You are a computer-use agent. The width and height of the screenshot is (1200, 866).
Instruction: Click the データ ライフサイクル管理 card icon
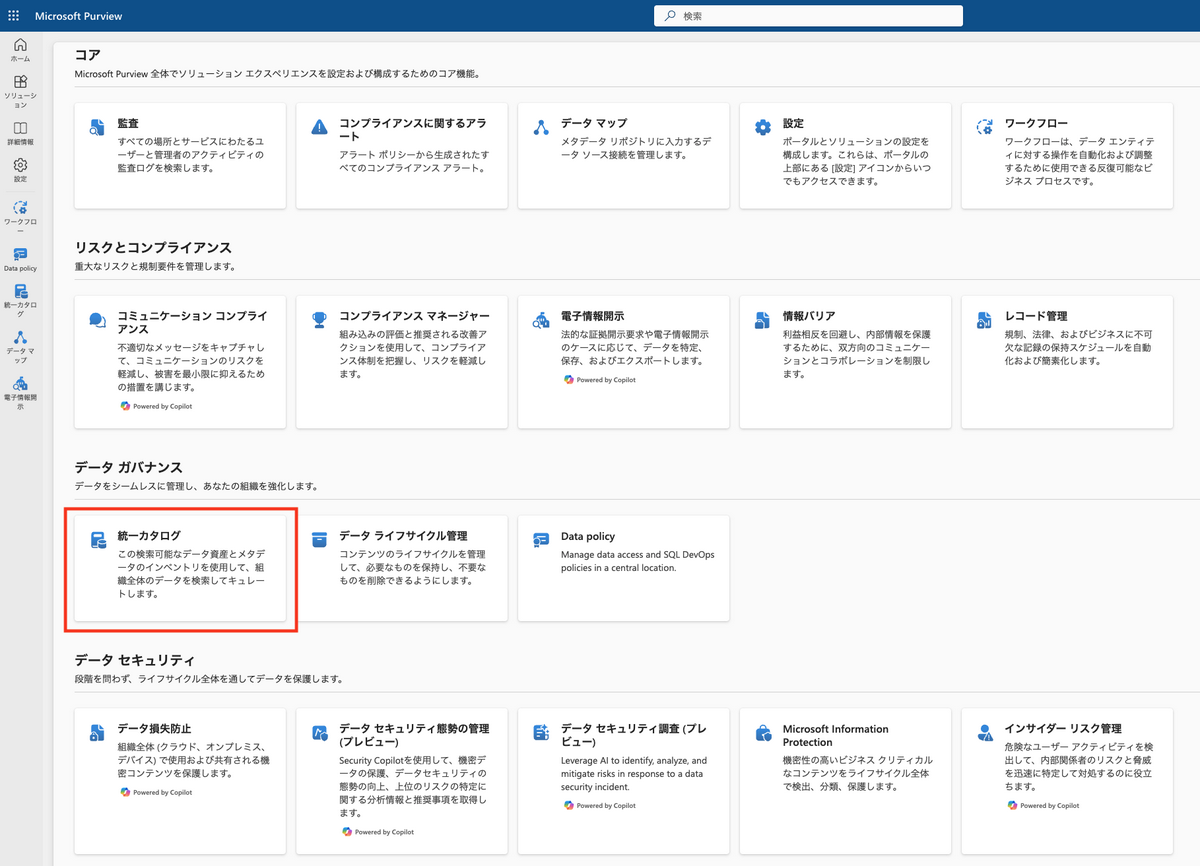coord(319,540)
